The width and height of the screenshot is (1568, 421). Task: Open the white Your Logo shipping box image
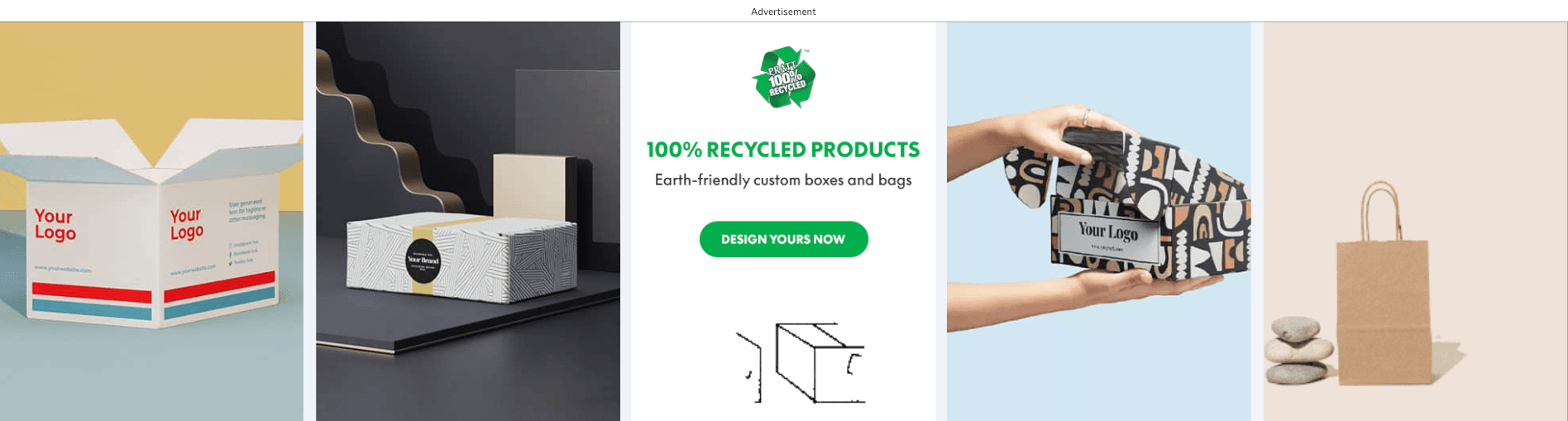151,221
